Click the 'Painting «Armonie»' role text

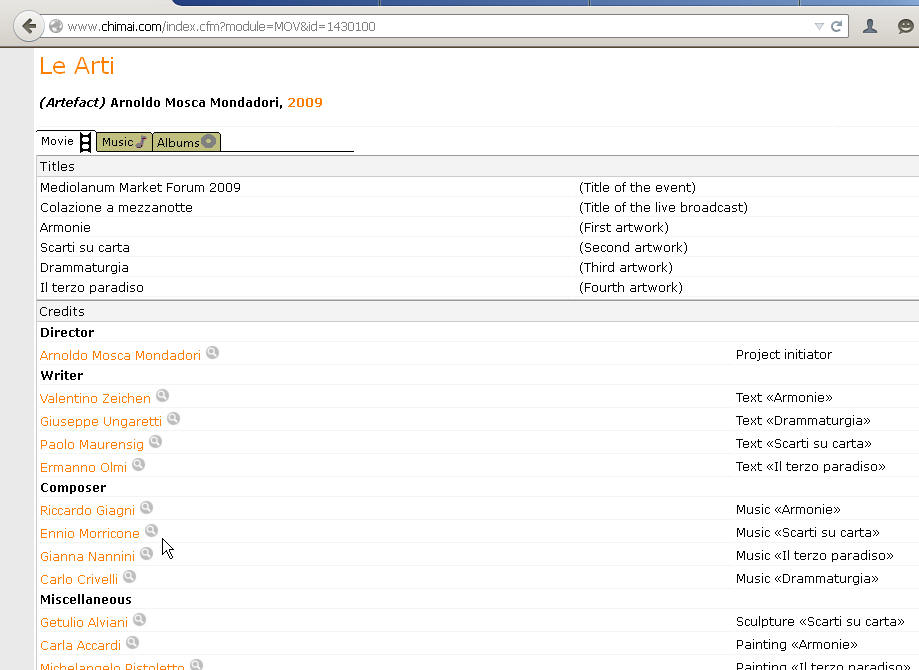click(x=797, y=645)
